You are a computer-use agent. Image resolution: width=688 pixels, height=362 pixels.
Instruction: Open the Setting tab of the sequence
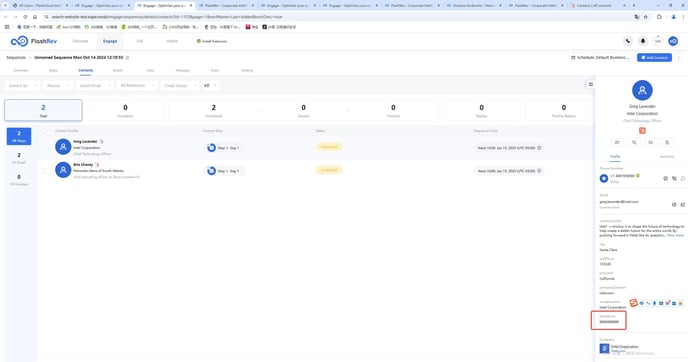[247, 70]
